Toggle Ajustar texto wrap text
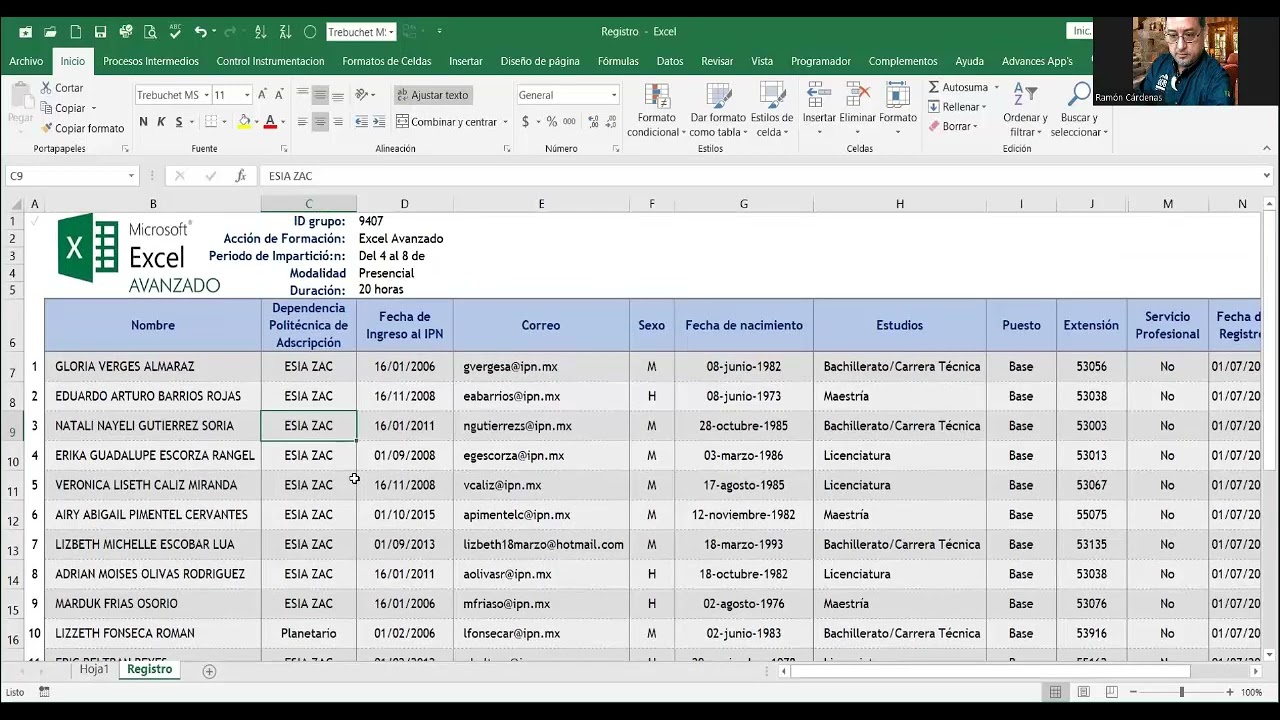 click(x=432, y=95)
